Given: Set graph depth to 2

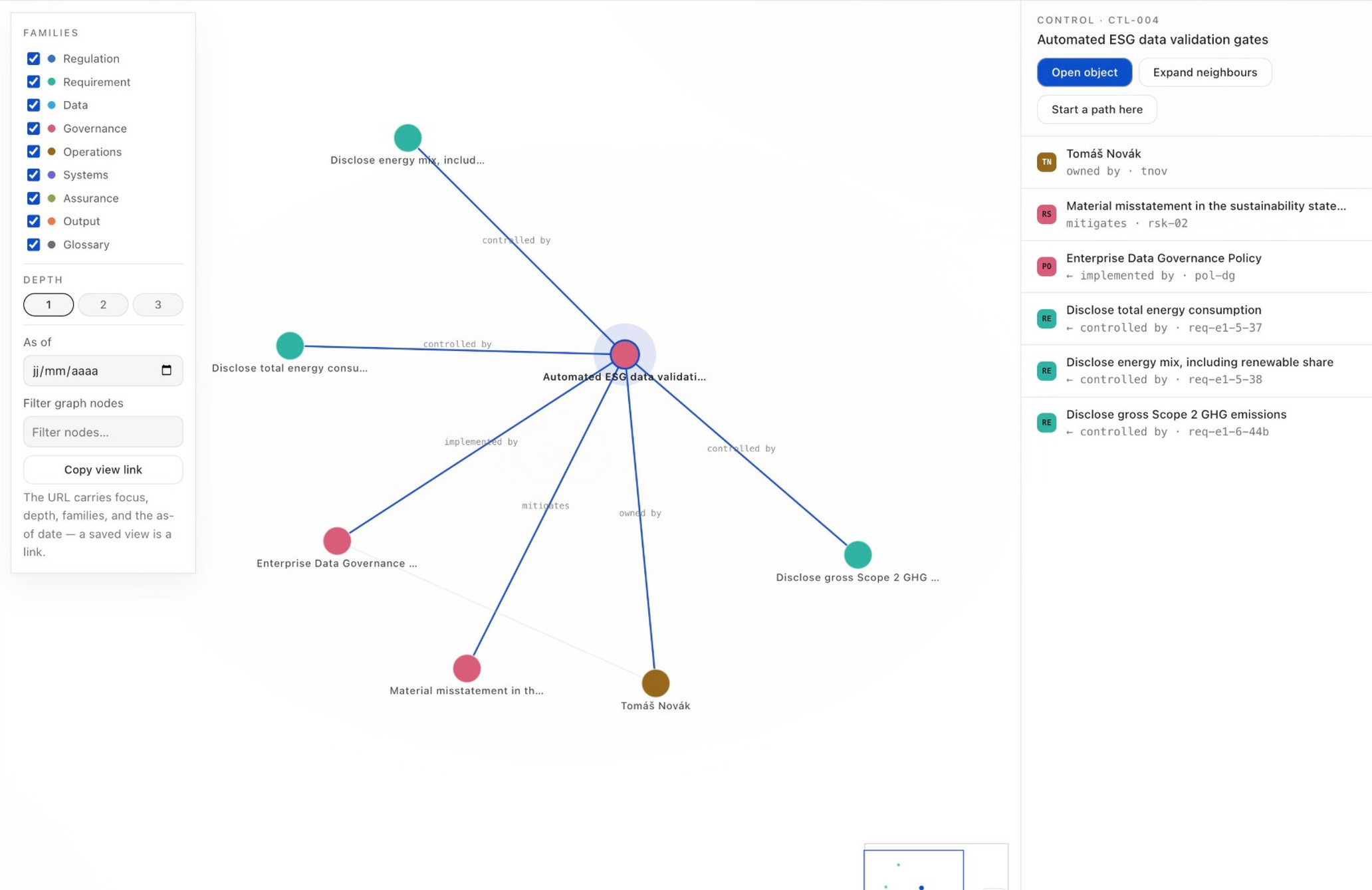Looking at the screenshot, I should click(x=103, y=304).
